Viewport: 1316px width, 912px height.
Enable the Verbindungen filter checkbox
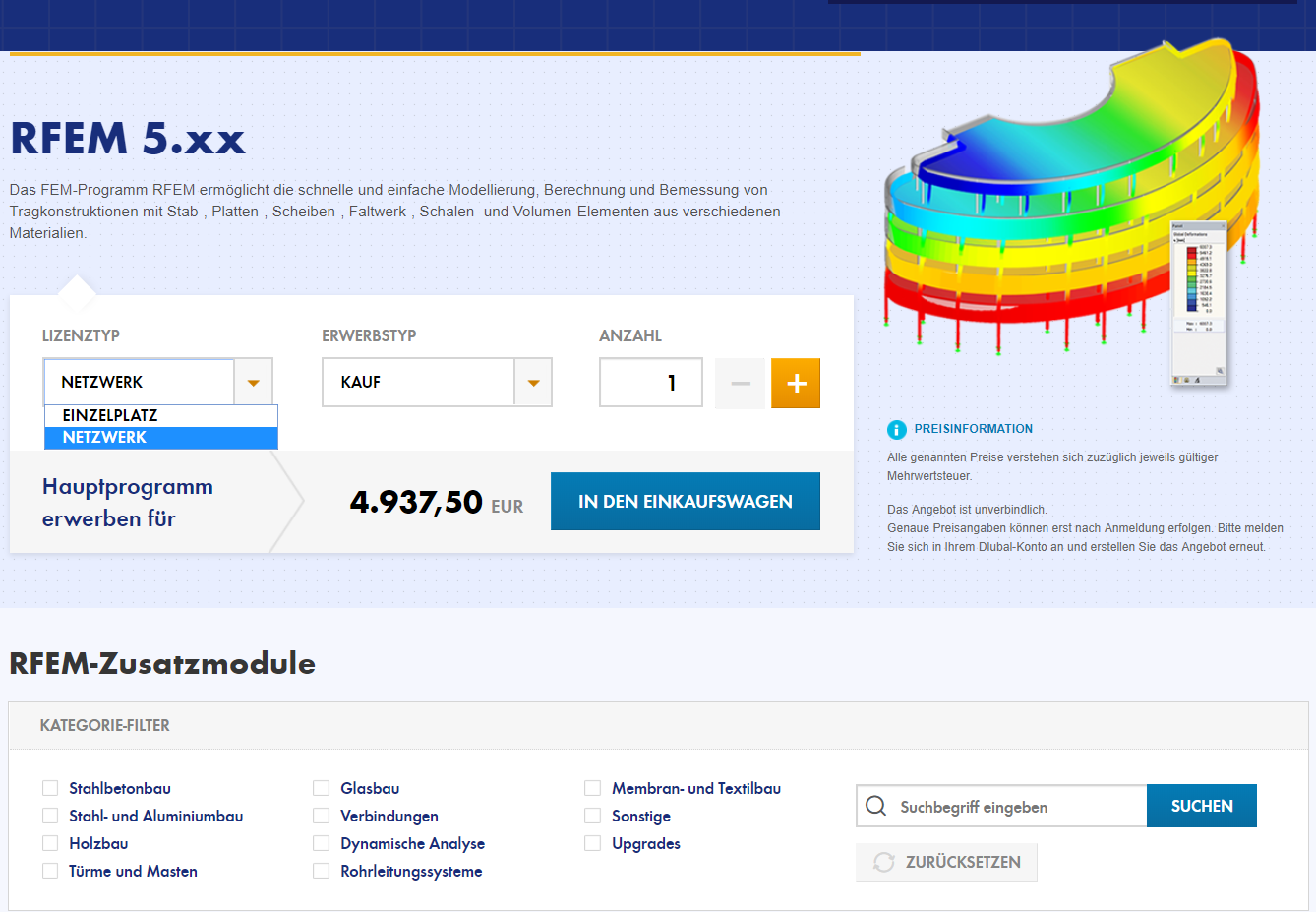point(322,816)
